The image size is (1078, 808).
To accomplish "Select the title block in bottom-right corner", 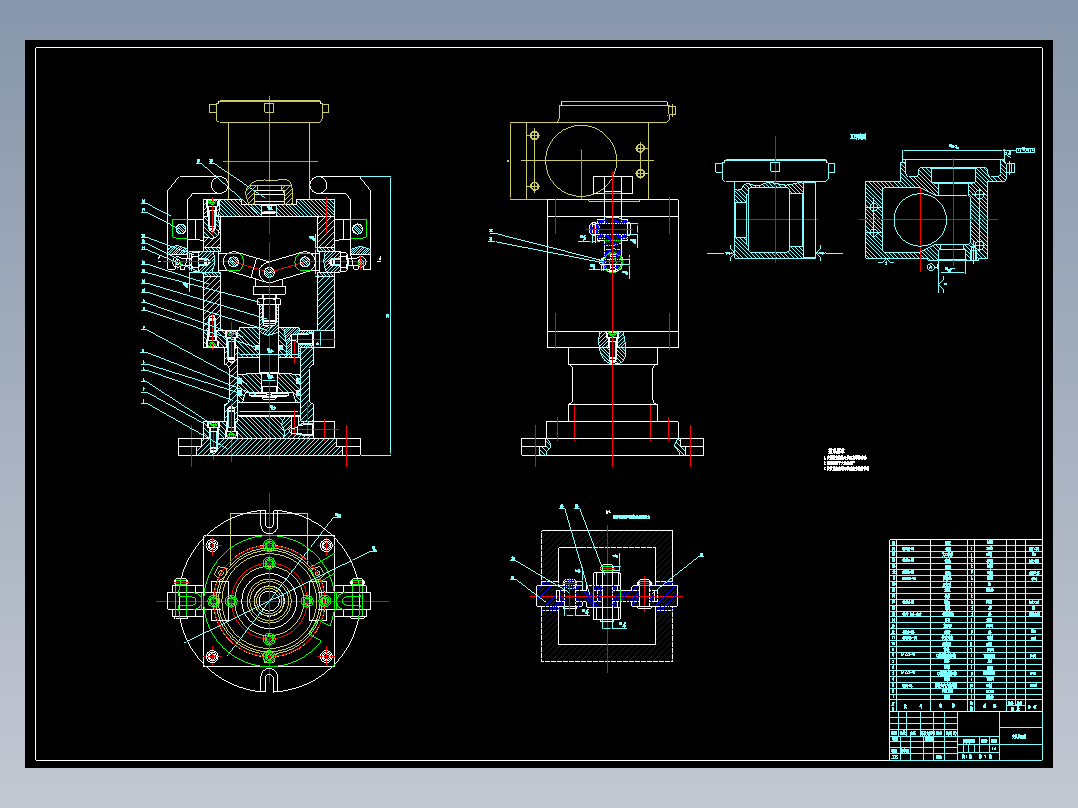I will (966, 736).
